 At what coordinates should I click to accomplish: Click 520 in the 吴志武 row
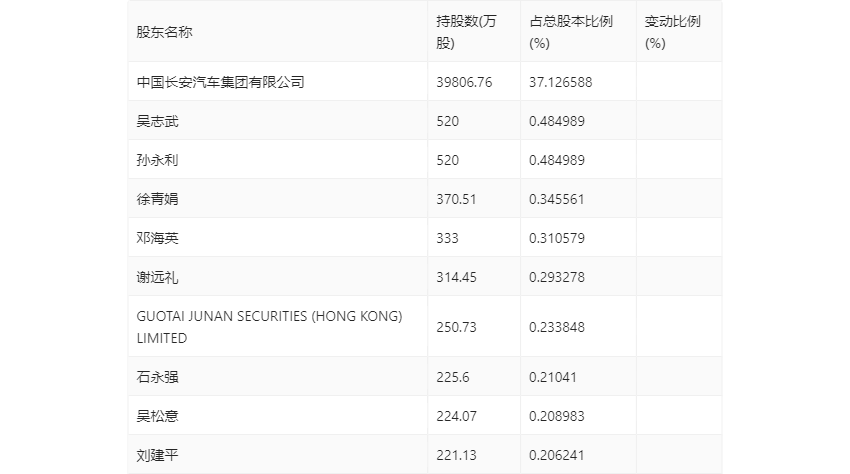[x=447, y=121]
